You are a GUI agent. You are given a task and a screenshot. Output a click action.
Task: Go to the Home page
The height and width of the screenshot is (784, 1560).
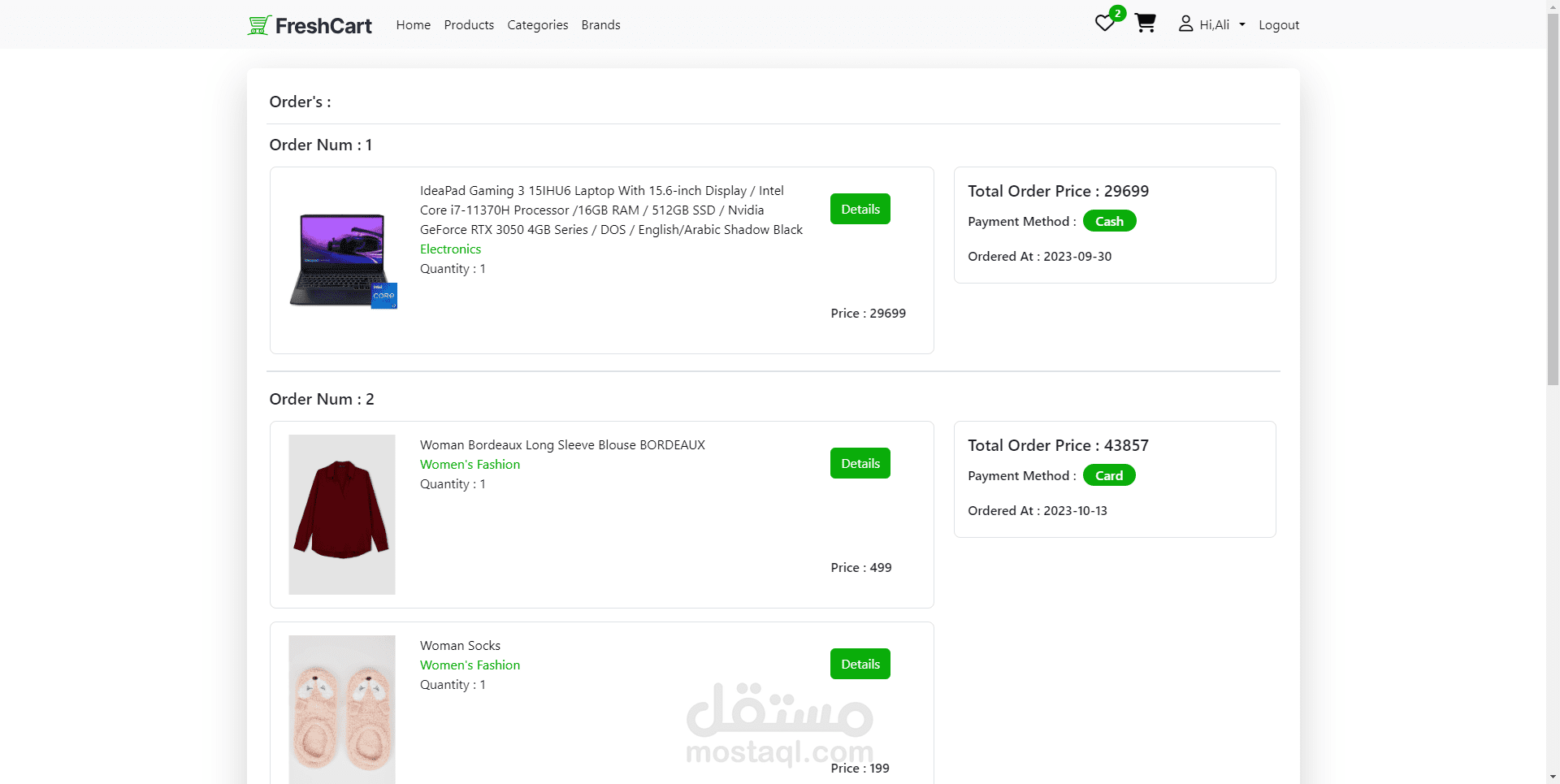click(413, 24)
